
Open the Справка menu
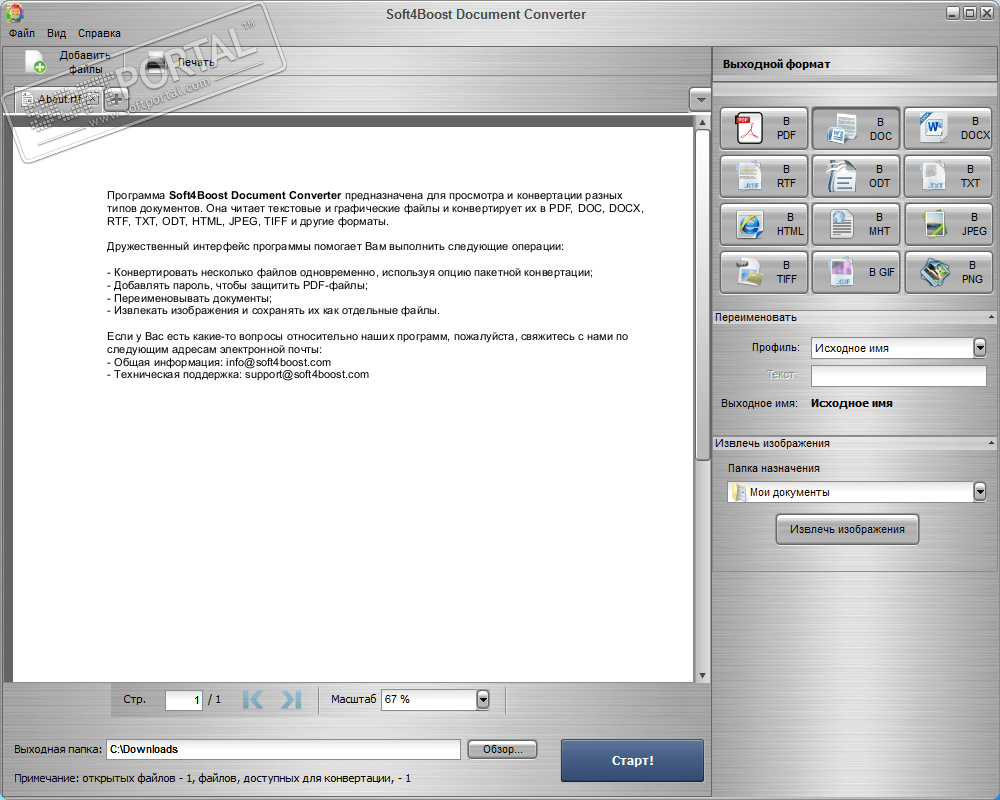[99, 33]
